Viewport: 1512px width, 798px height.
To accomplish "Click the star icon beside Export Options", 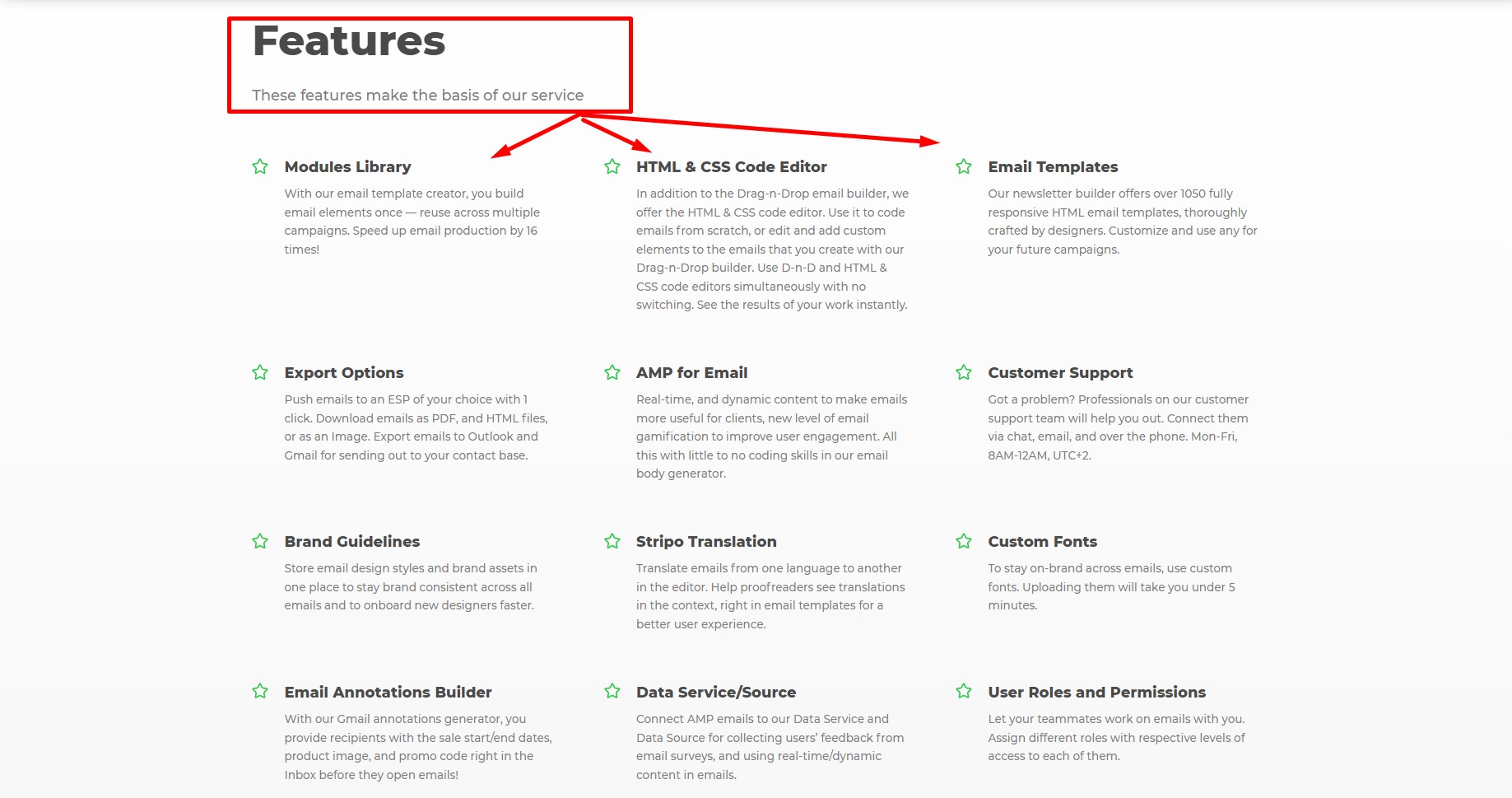I will (260, 372).
